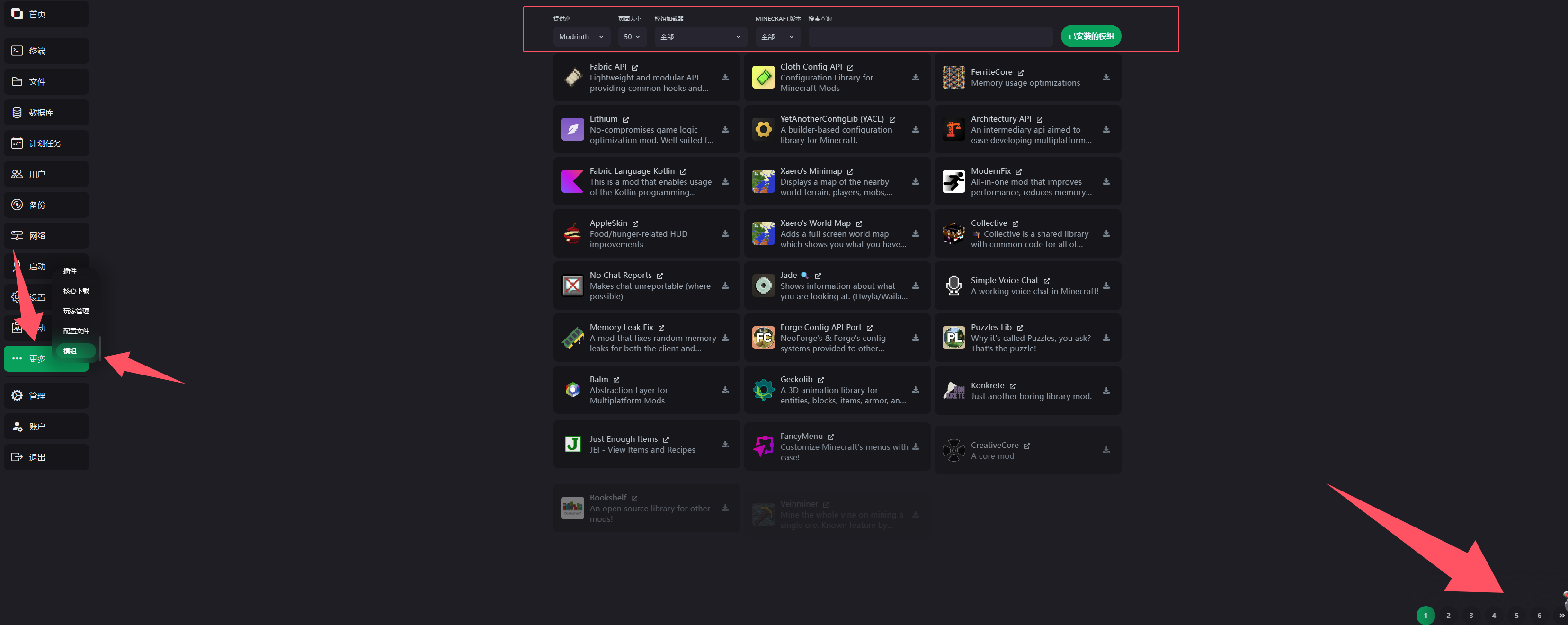The width and height of the screenshot is (1568, 625).
Task: Expand the page size 50 dropdown
Action: [x=632, y=36]
